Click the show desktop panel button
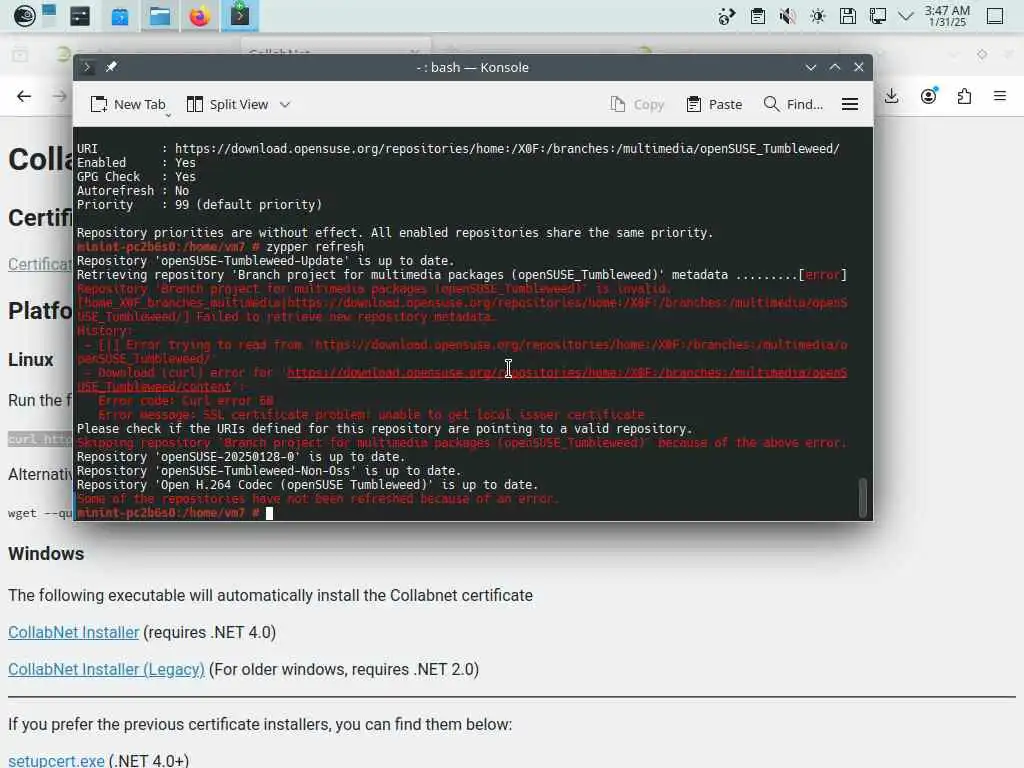 (995, 16)
